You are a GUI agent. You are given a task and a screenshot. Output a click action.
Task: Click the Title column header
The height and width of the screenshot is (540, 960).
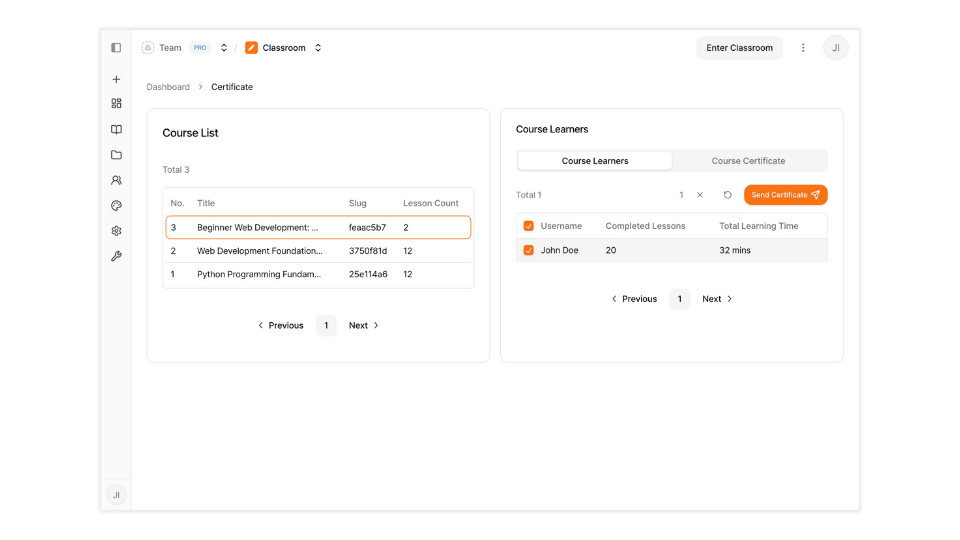click(x=206, y=203)
